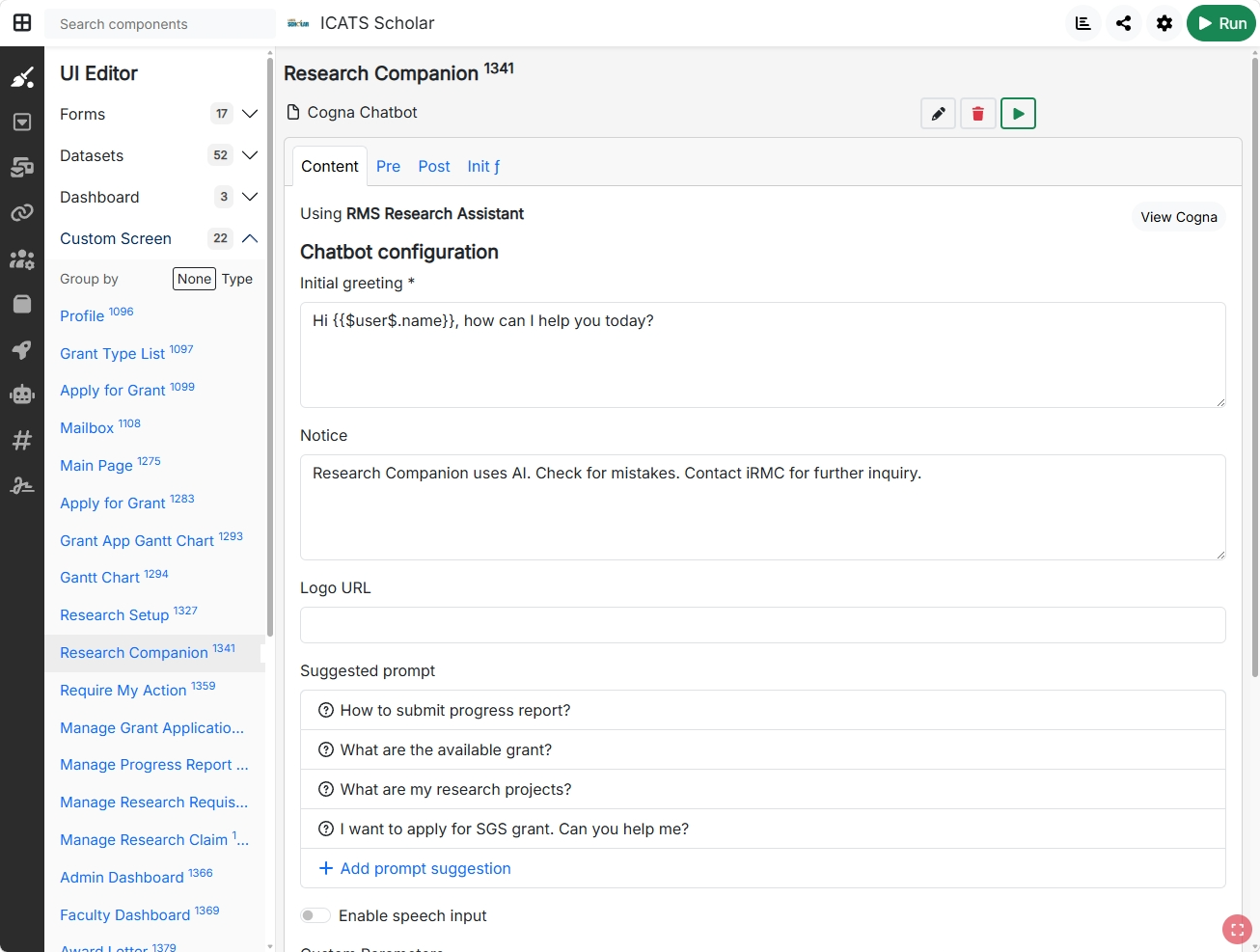Open the rocket icon in left sidebar
The image size is (1260, 952).
22,349
